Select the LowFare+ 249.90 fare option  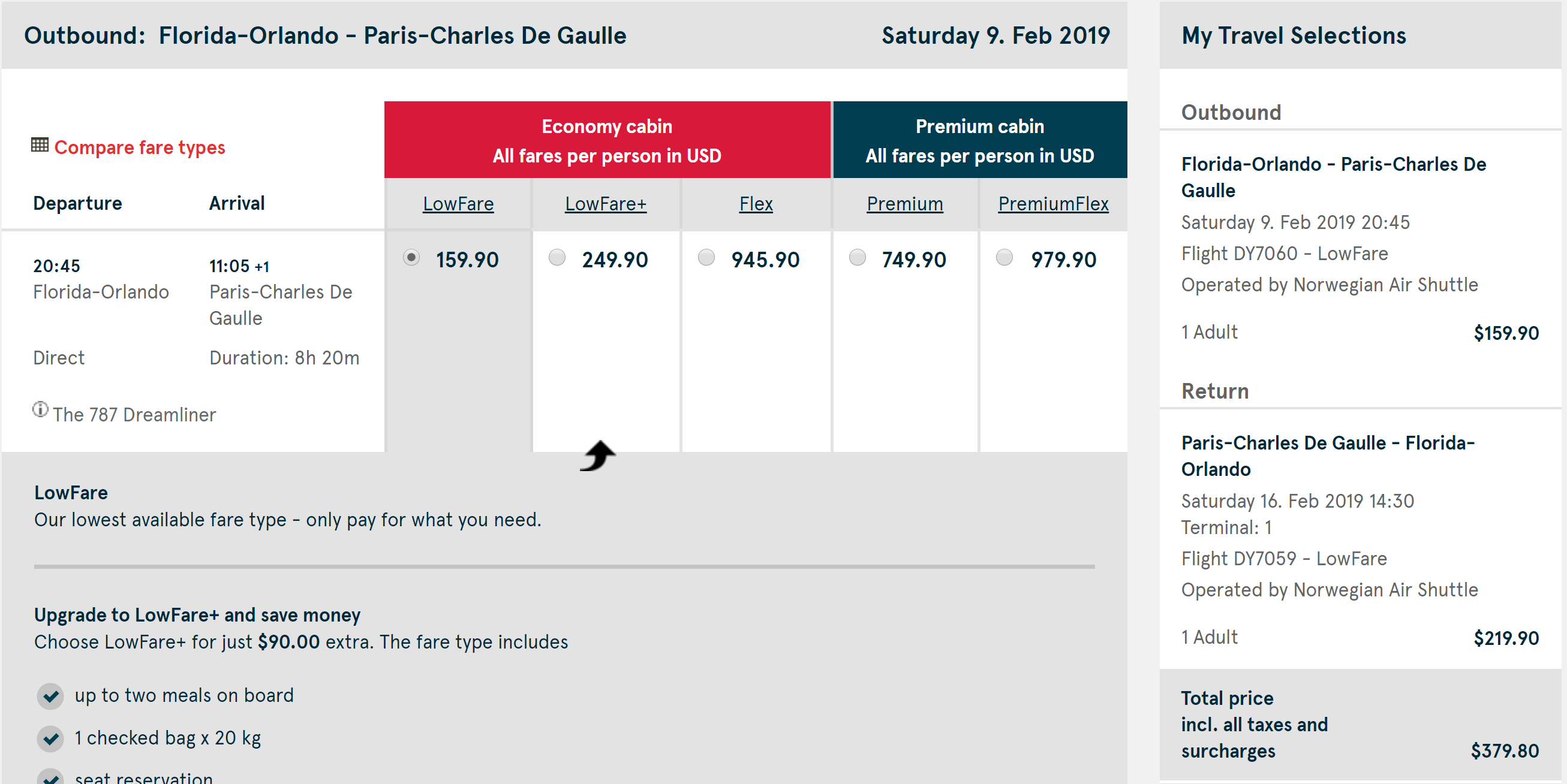point(557,258)
